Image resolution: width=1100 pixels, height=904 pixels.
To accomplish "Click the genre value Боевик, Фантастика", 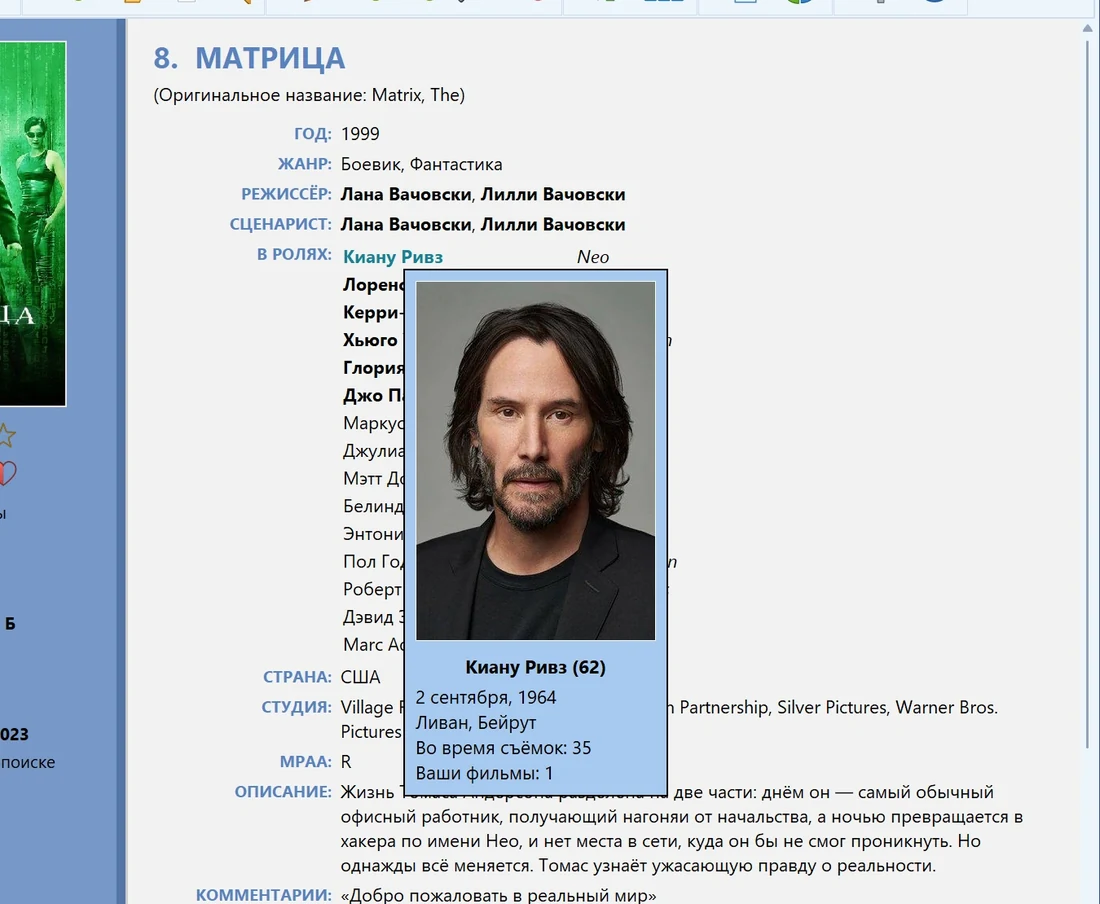I will [422, 164].
